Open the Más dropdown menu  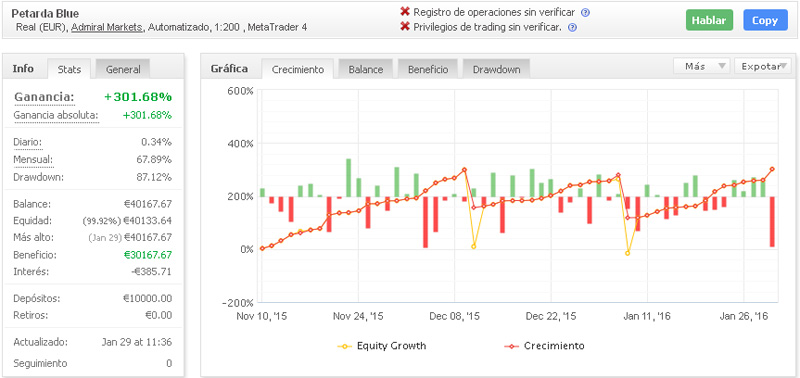point(702,66)
